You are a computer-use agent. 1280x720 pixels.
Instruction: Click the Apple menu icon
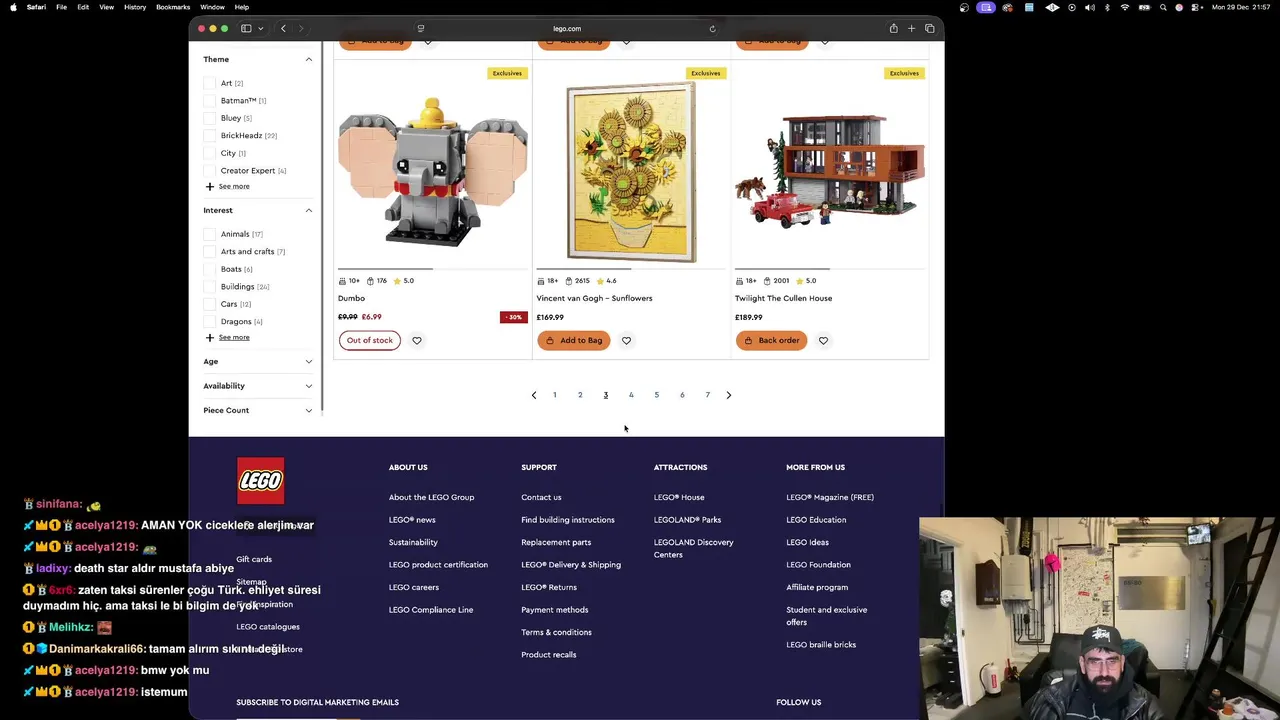13,7
